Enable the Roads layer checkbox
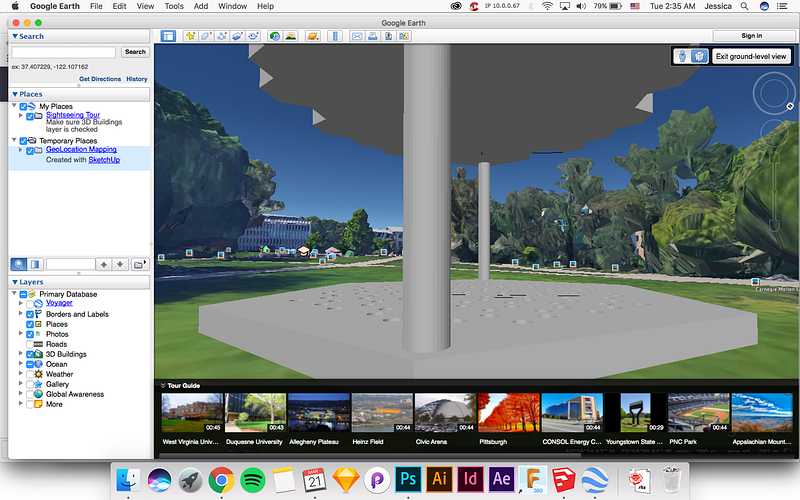This screenshot has height=500, width=800. [30, 344]
